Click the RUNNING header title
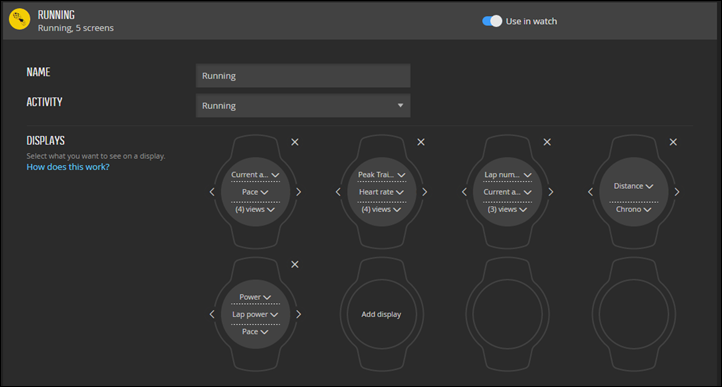Screen dimensions: 722x387 pos(56,15)
